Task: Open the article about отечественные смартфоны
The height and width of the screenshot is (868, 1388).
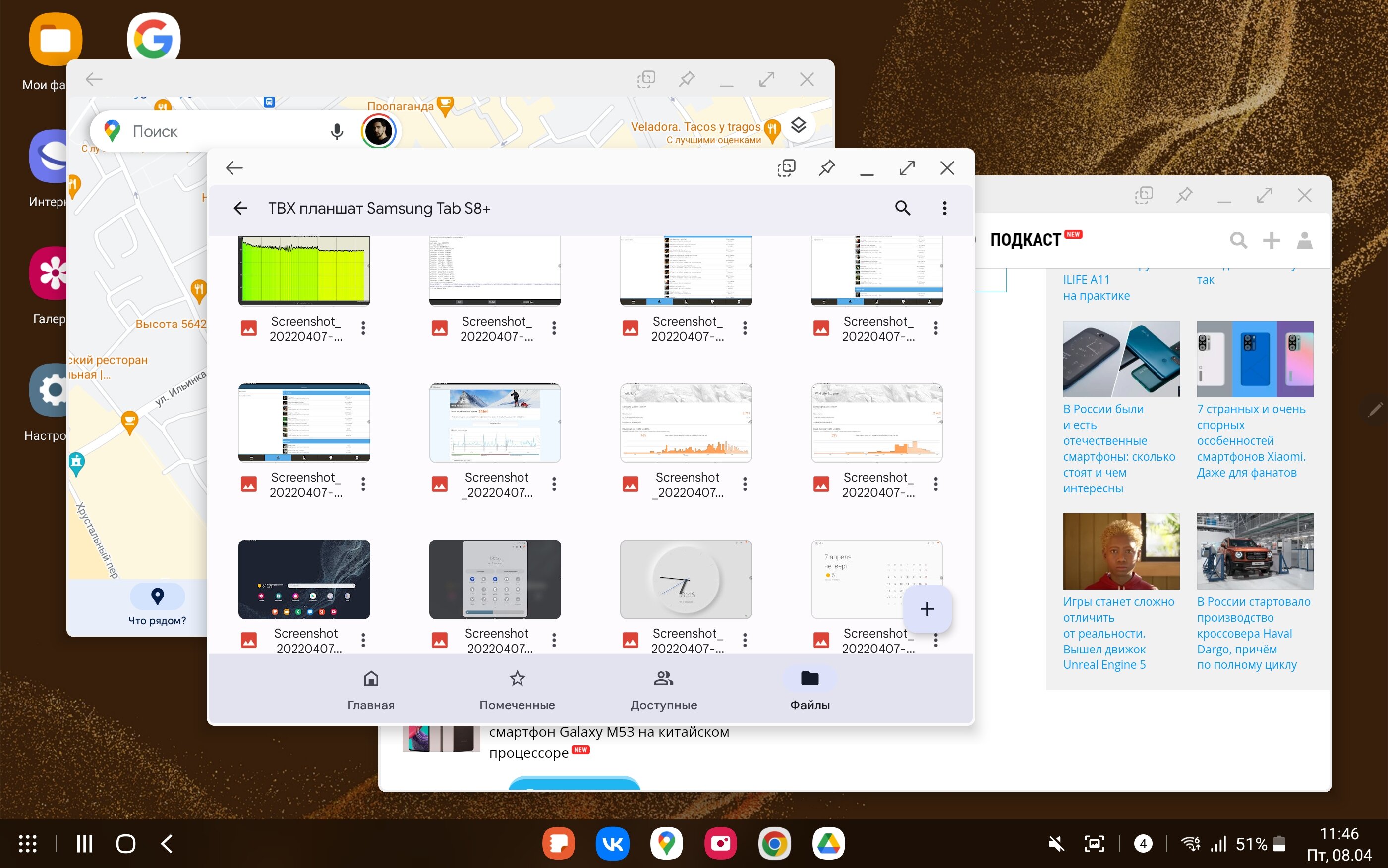Action: (x=1119, y=448)
